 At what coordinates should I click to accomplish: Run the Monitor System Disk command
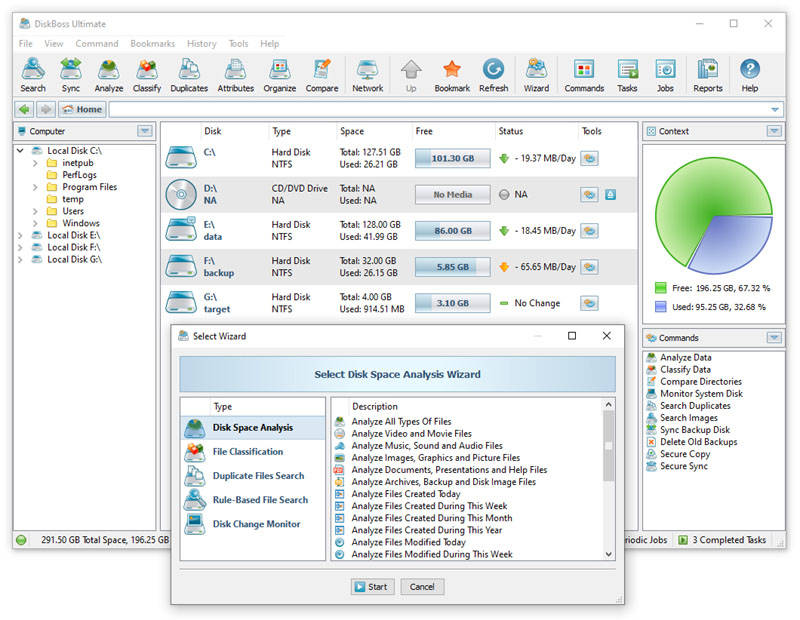click(702, 394)
